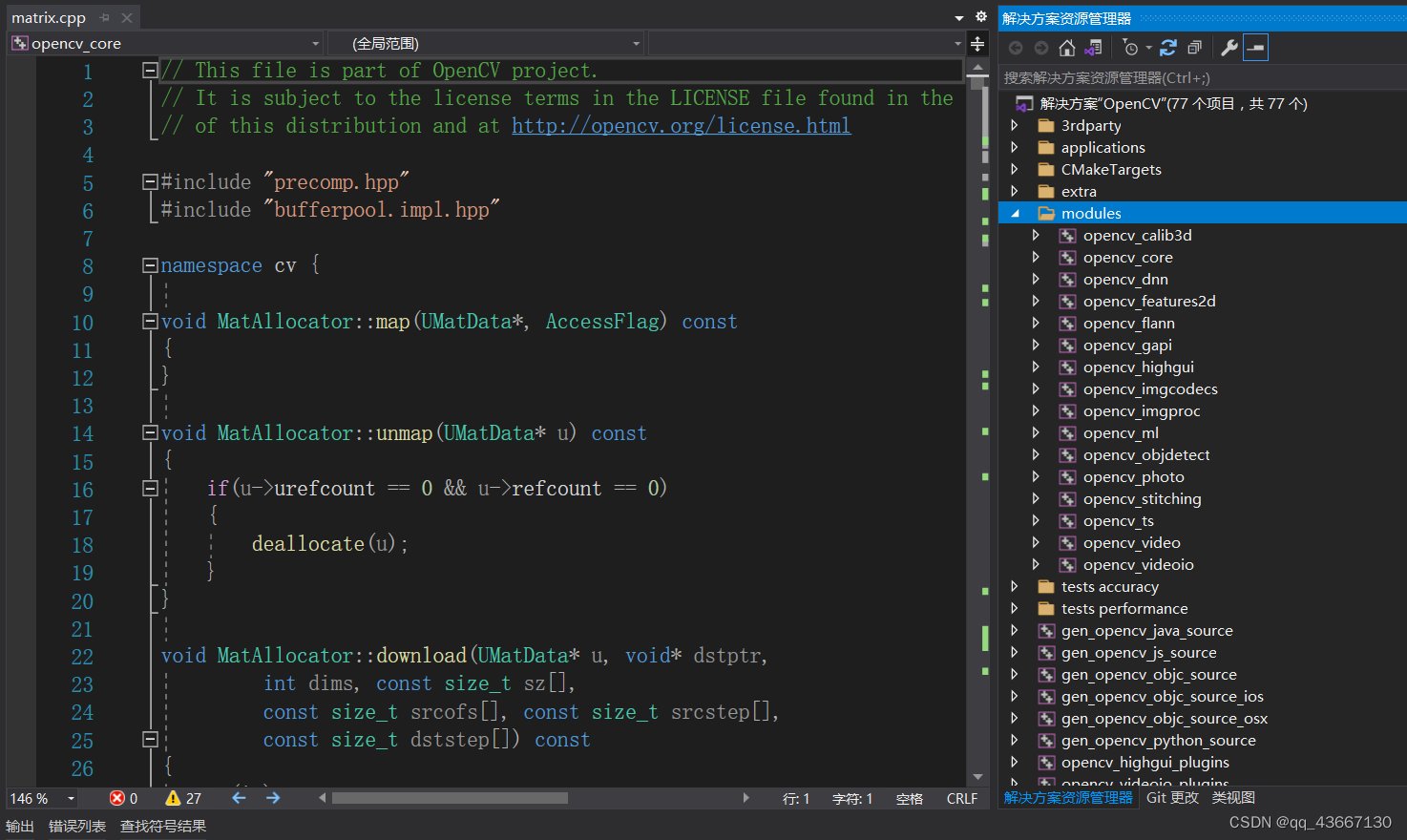Click the horizontal scrollbar thumb in editor
1407x840 pixels.
coord(450,798)
